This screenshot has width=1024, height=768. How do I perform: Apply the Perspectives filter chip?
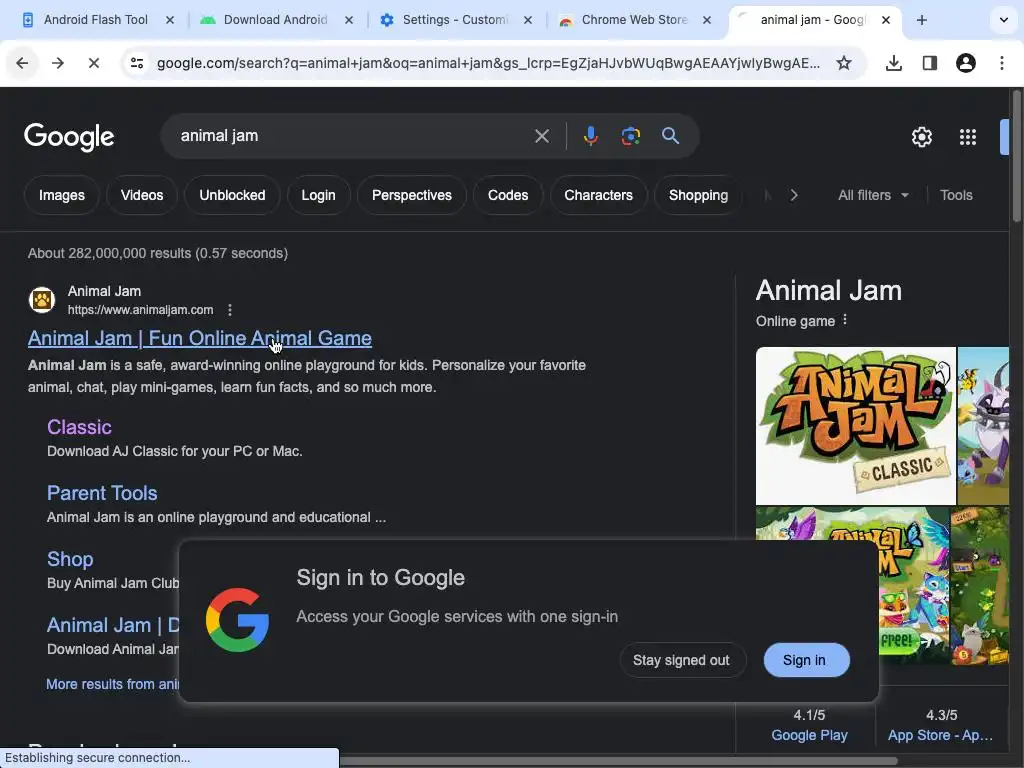[411, 195]
